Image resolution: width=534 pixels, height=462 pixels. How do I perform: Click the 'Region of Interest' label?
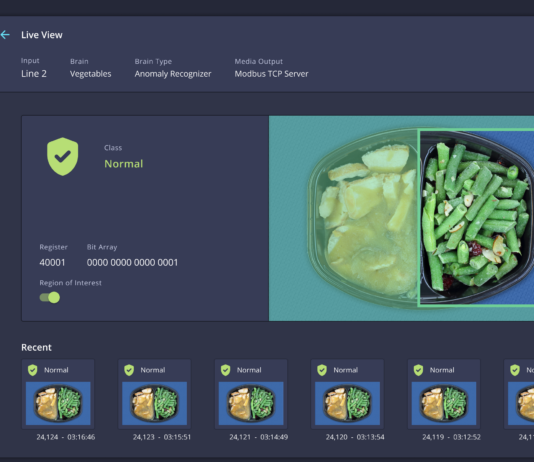coord(70,283)
